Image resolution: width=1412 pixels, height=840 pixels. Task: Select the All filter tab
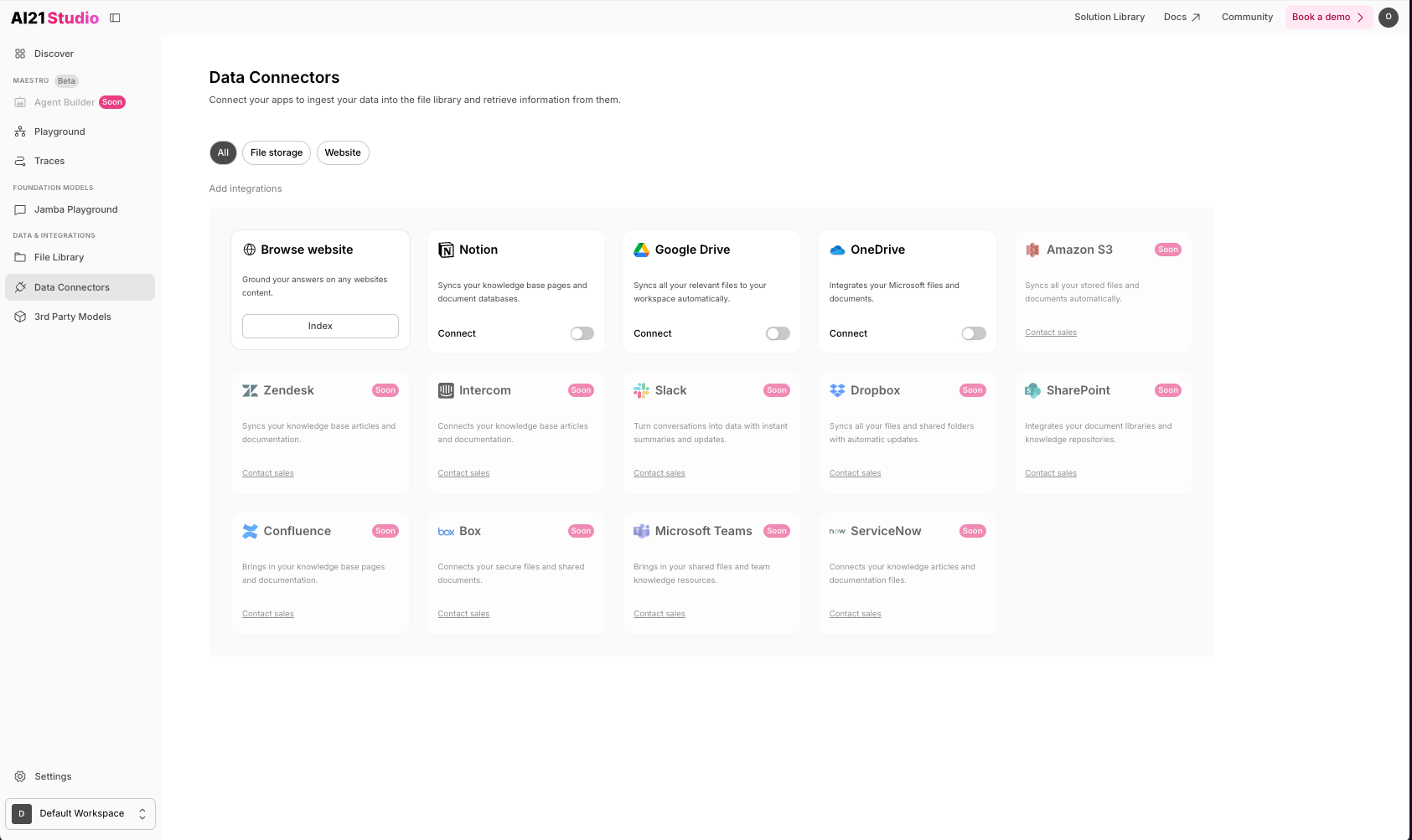click(223, 152)
